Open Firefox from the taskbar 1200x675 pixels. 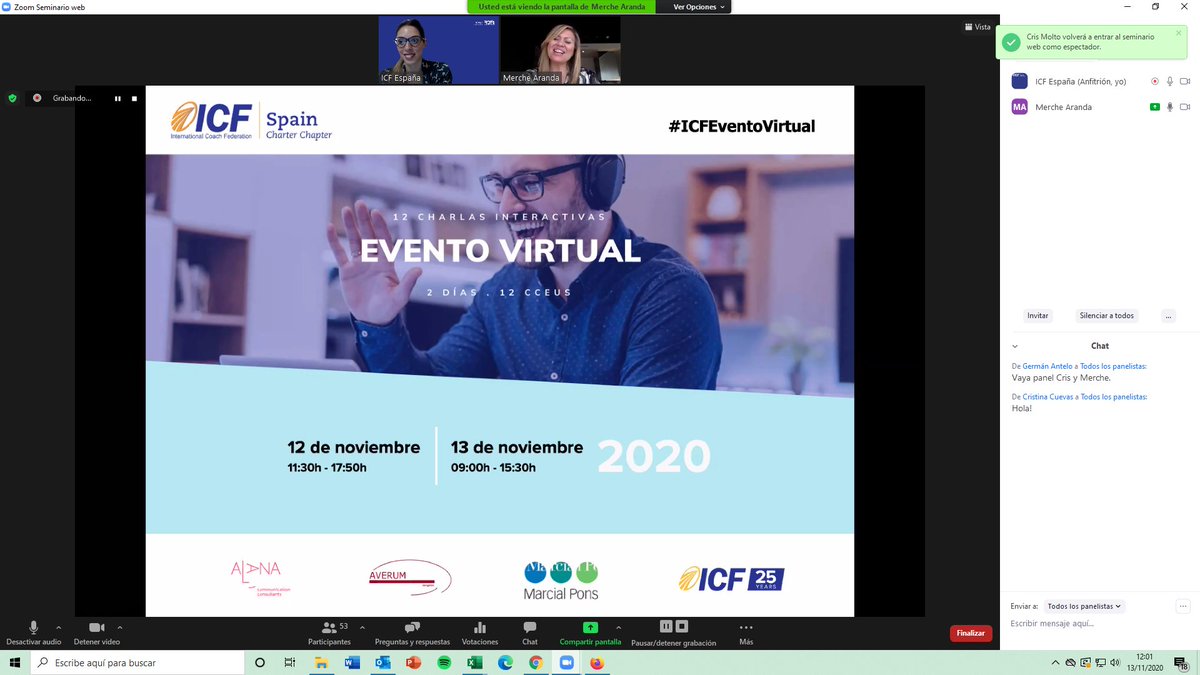point(597,662)
